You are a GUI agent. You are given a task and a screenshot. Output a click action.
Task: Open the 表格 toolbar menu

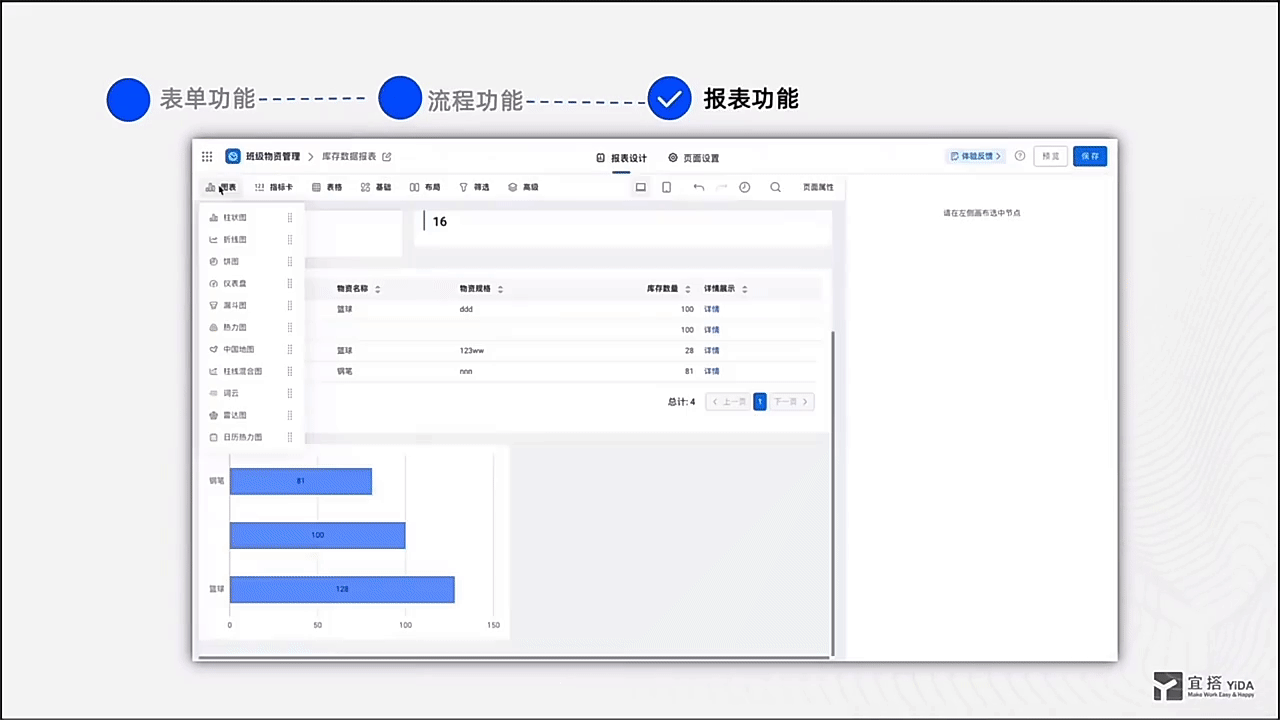327,187
